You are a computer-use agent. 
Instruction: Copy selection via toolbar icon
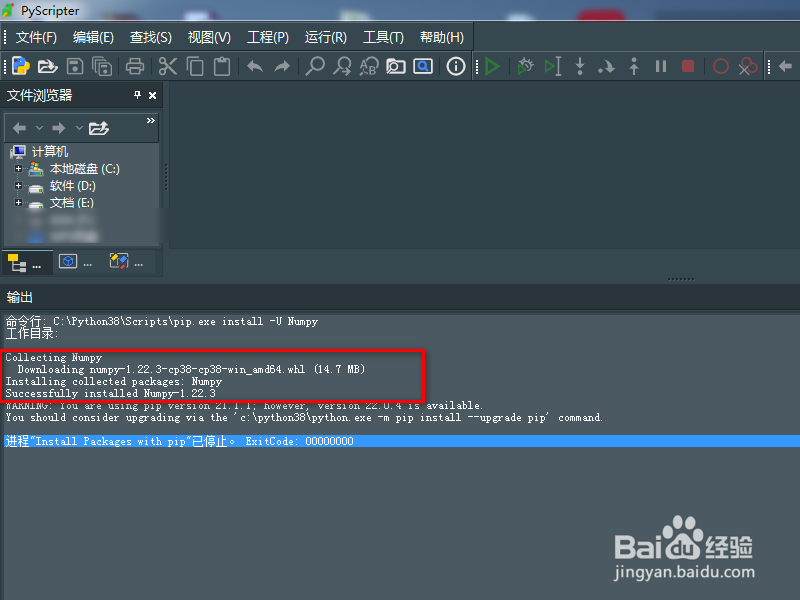point(195,66)
